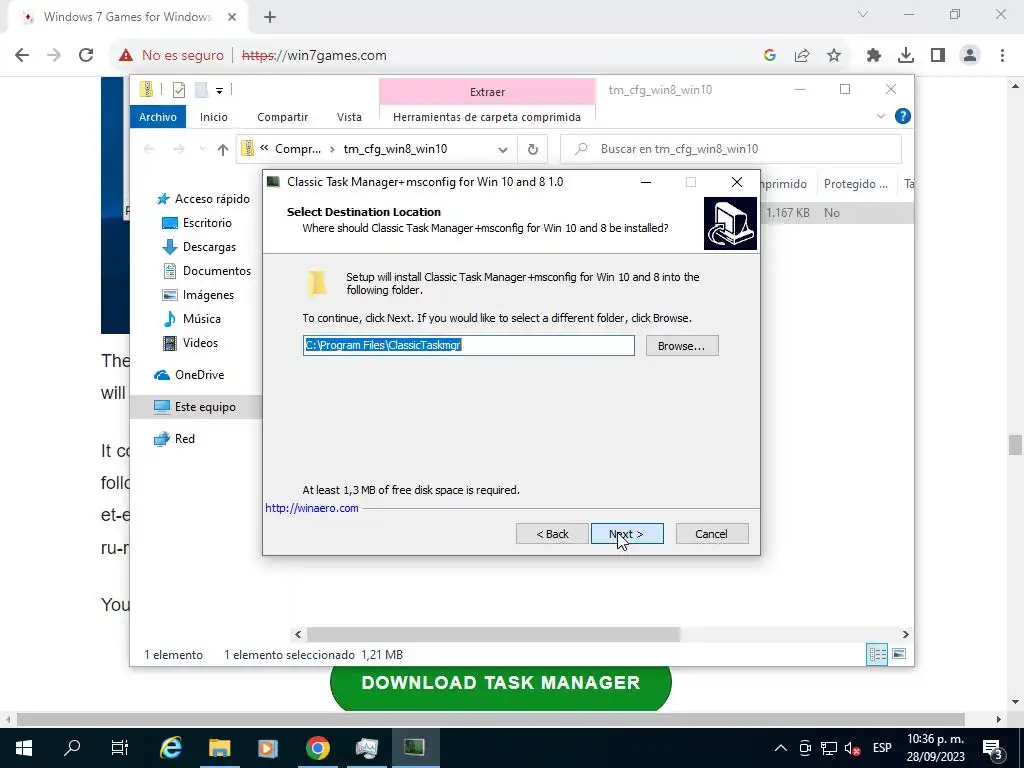Close the Windows 7 Games browser tab
Viewport: 1024px width, 768px height.
pos(232,17)
